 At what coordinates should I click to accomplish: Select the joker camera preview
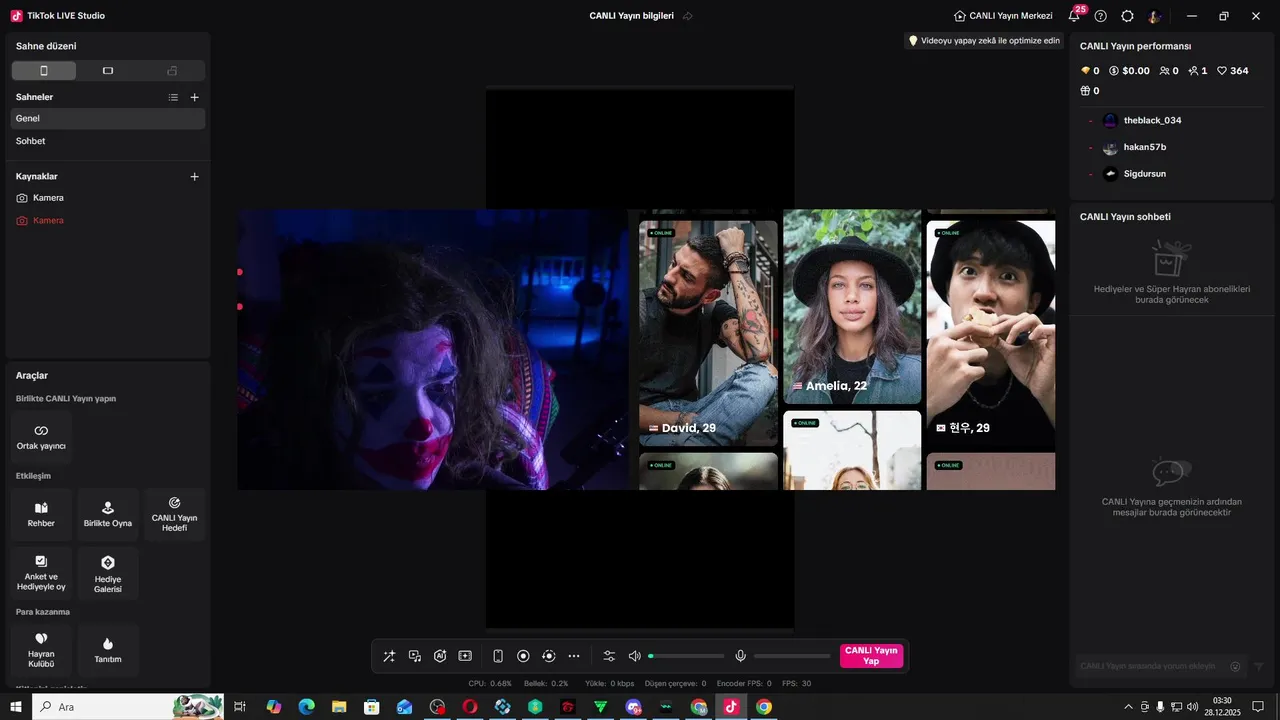(x=432, y=350)
